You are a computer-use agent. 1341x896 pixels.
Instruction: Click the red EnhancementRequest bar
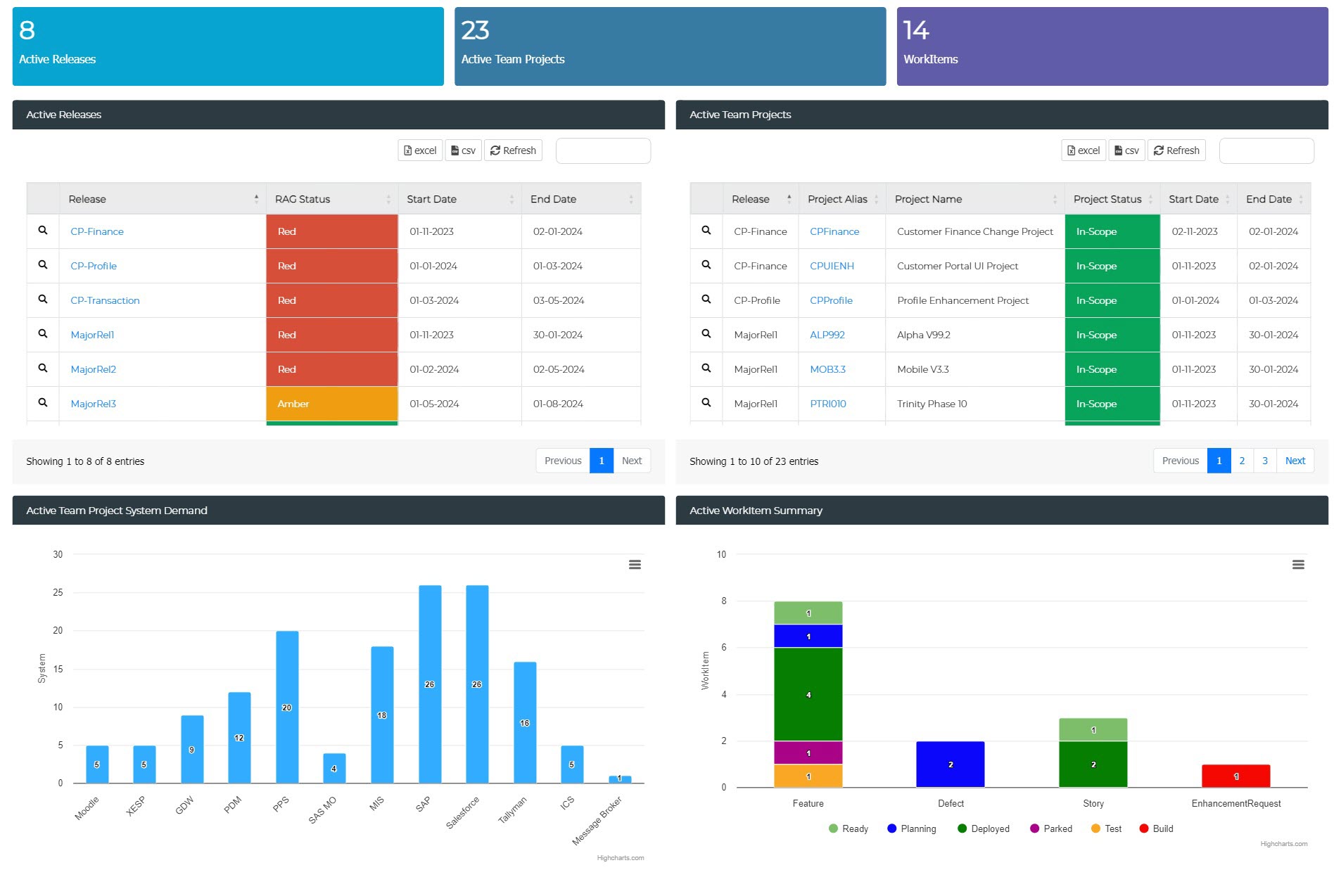coord(1236,776)
